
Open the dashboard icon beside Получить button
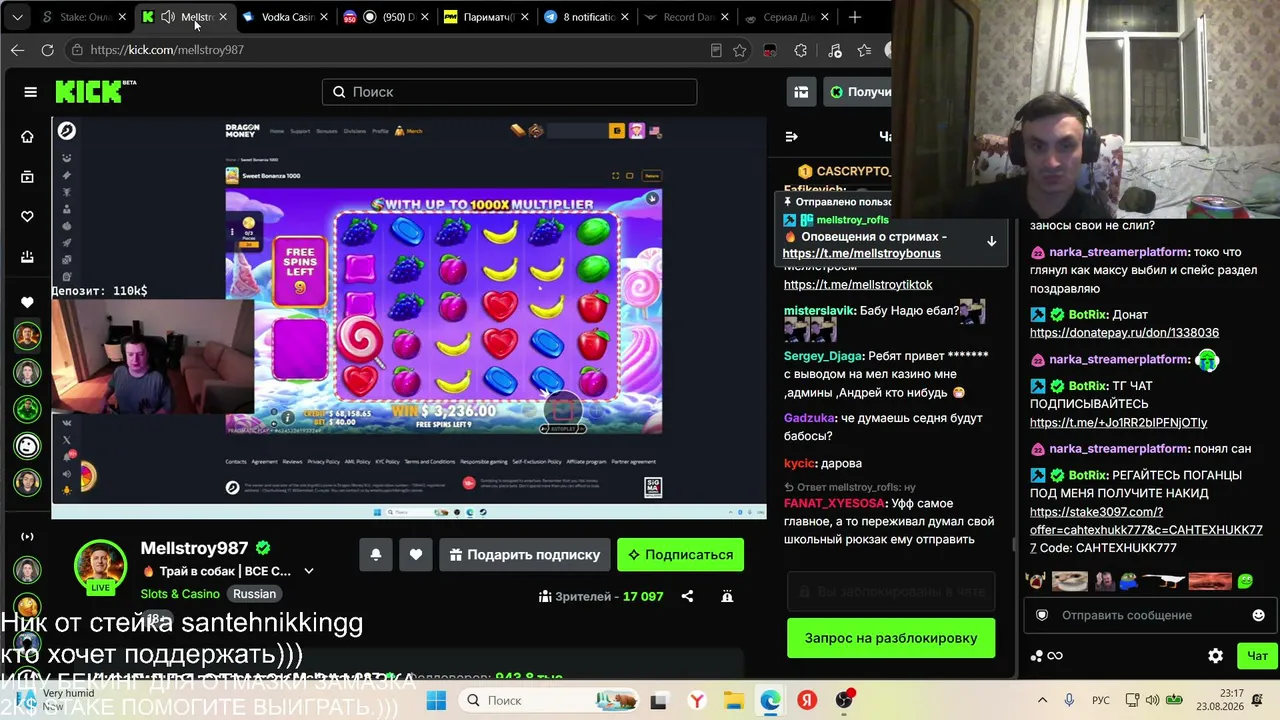pyautogui.click(x=801, y=92)
